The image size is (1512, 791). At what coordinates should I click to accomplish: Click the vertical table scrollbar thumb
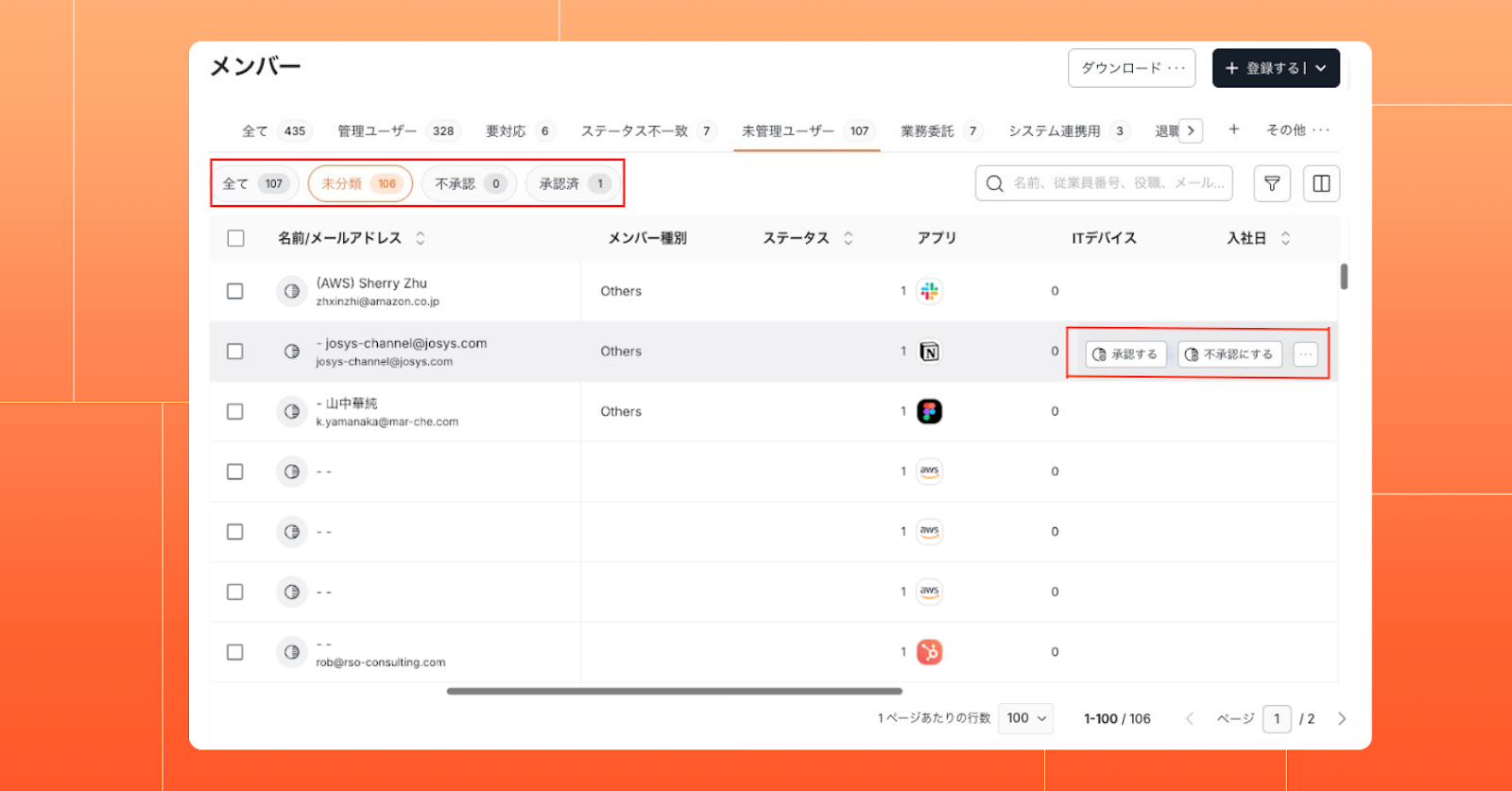(x=1344, y=277)
